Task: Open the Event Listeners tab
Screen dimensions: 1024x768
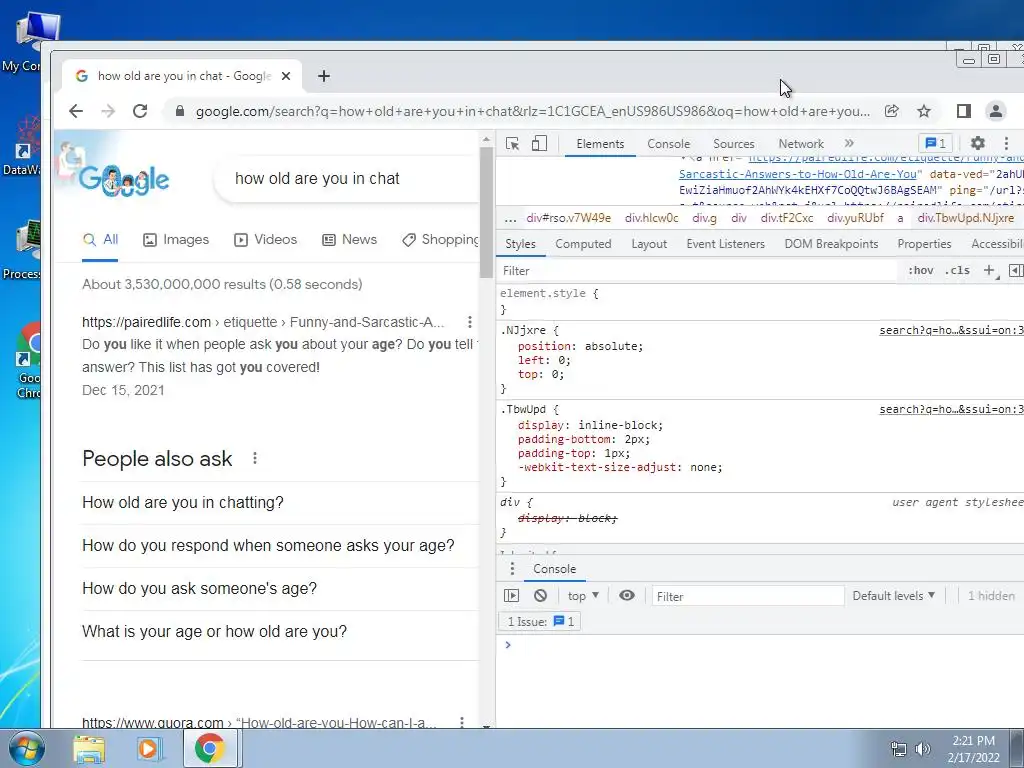Action: point(725,244)
